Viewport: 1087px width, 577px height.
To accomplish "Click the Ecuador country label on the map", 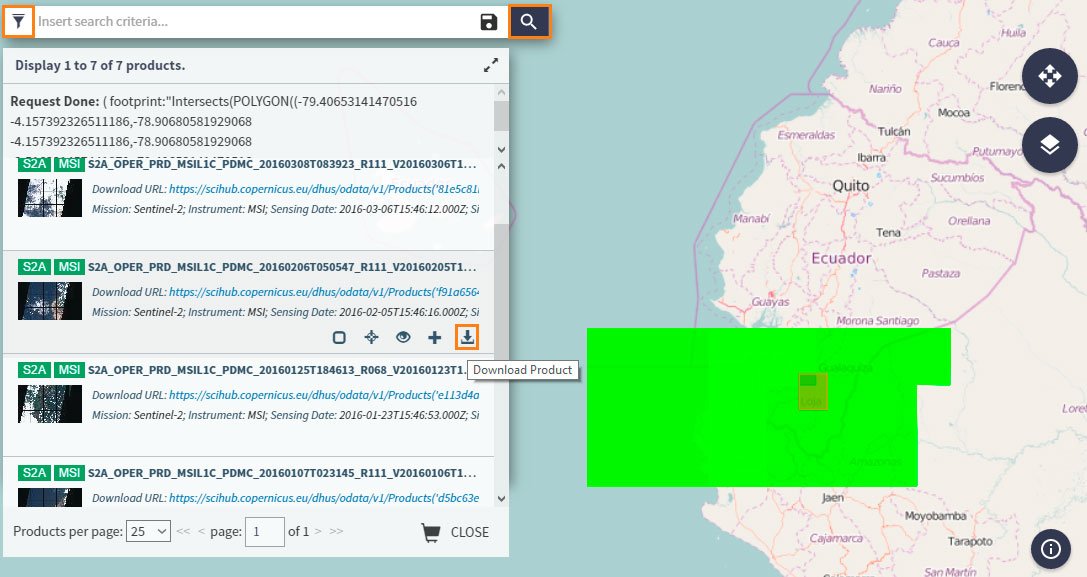I will click(x=841, y=258).
